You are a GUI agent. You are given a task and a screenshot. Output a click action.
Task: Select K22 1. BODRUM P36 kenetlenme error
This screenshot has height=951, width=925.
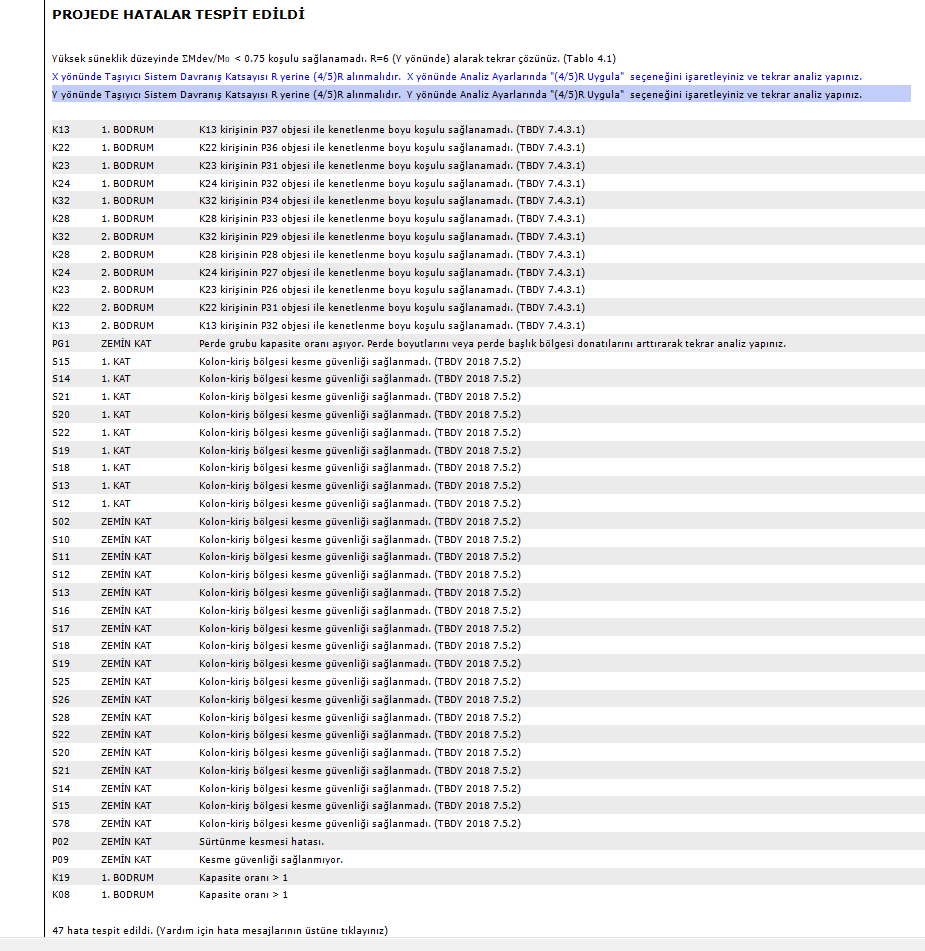point(392,148)
